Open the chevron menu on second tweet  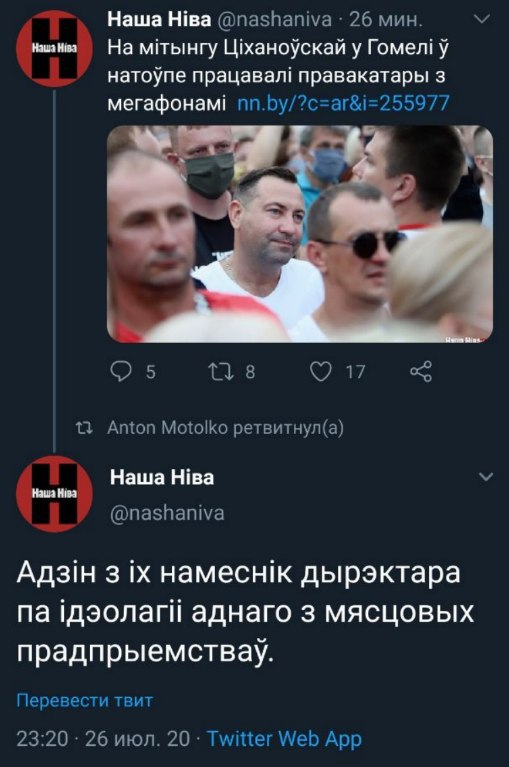pyautogui.click(x=486, y=477)
